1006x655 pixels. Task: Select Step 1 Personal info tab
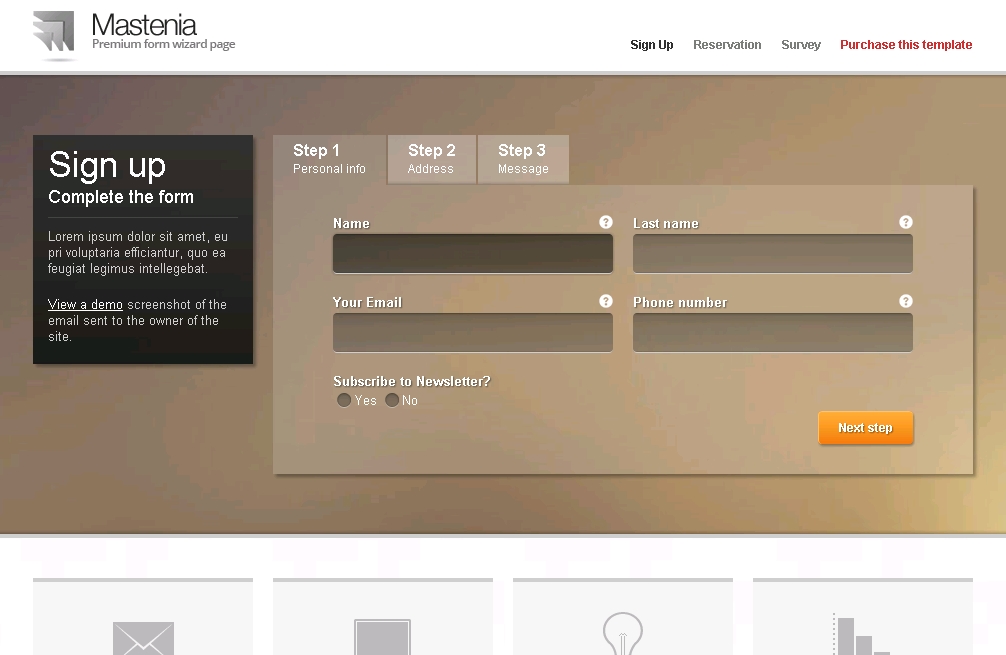click(x=329, y=159)
